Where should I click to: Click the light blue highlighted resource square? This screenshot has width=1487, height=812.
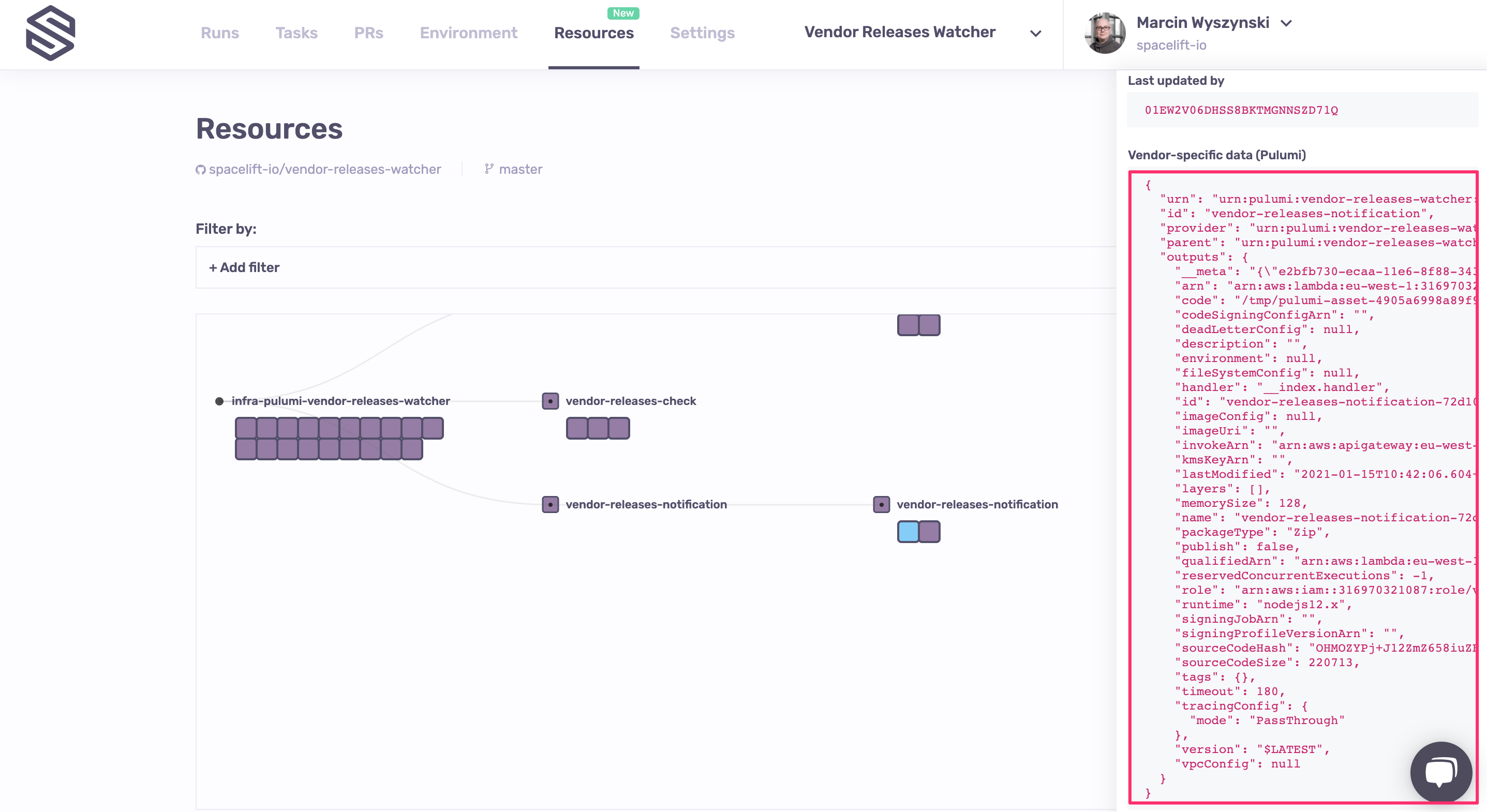coord(908,532)
